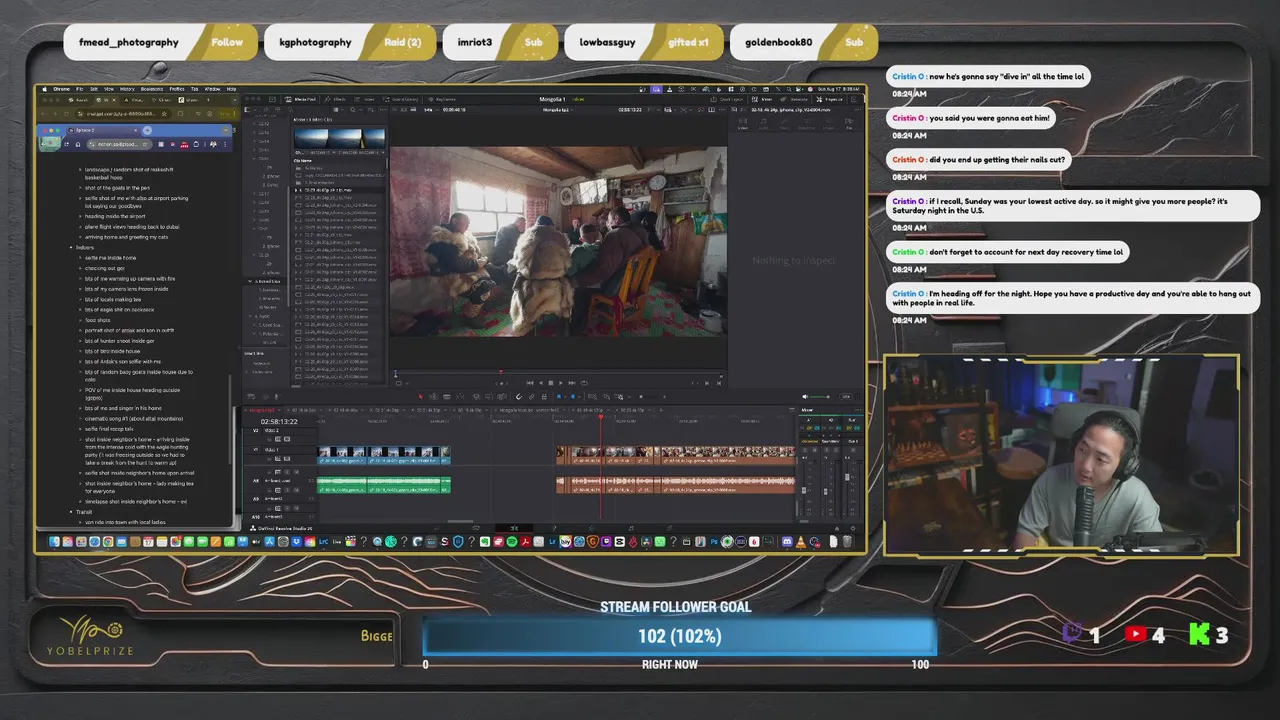The width and height of the screenshot is (1280, 720).
Task: Add a Marker with marker icon
Action: 573,397
